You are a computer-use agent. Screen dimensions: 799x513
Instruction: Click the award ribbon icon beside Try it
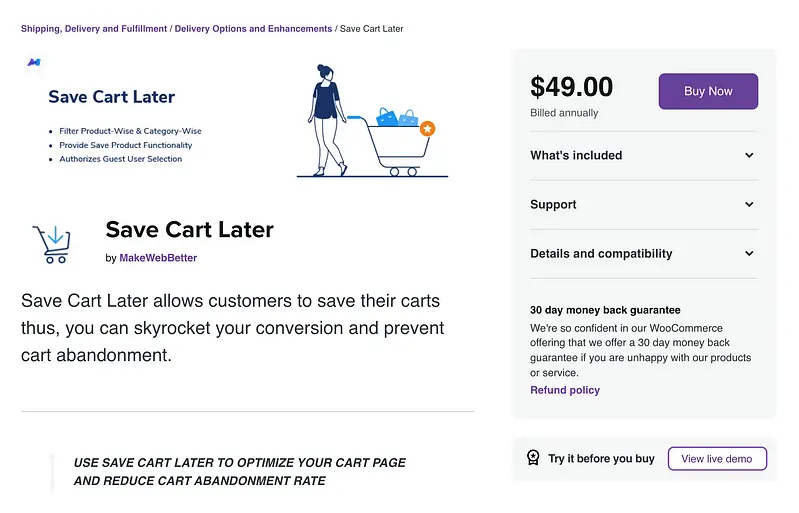tap(533, 458)
